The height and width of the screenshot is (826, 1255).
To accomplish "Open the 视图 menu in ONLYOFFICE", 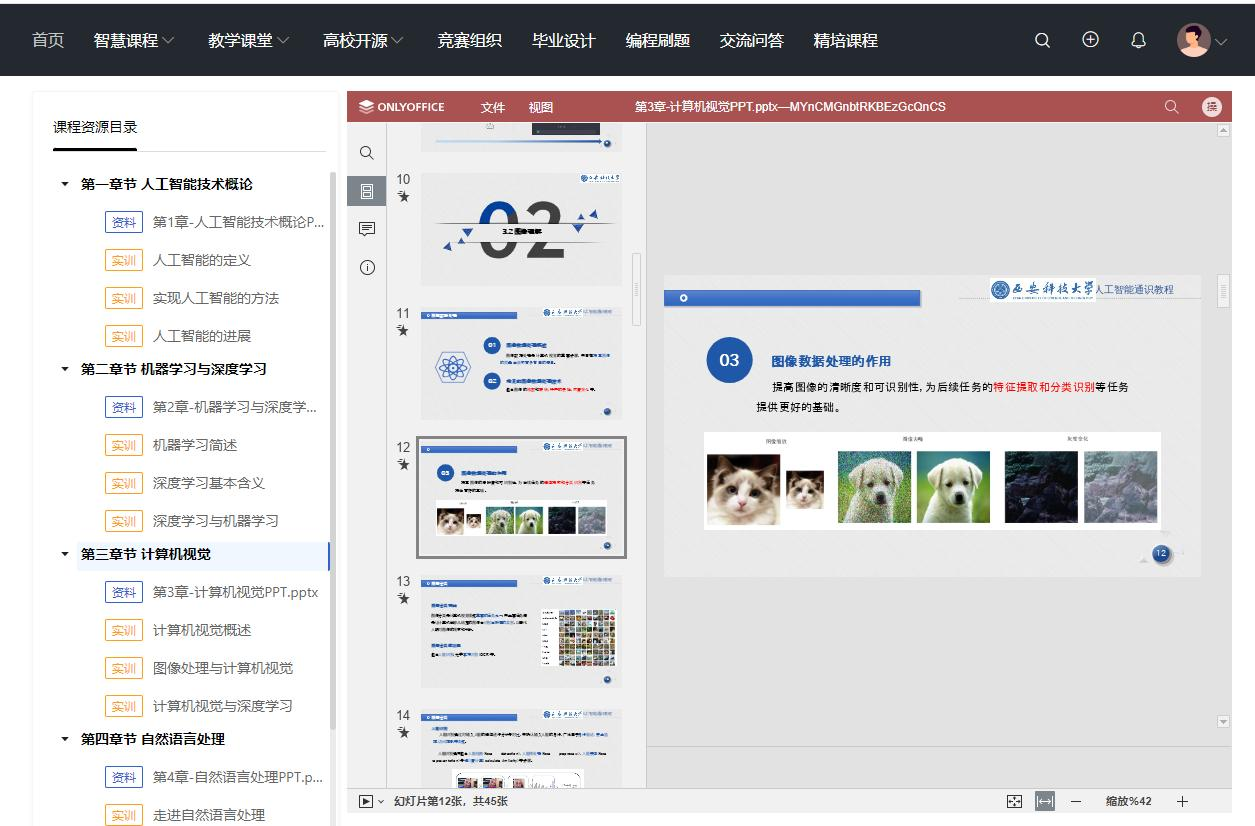I will 541,107.
